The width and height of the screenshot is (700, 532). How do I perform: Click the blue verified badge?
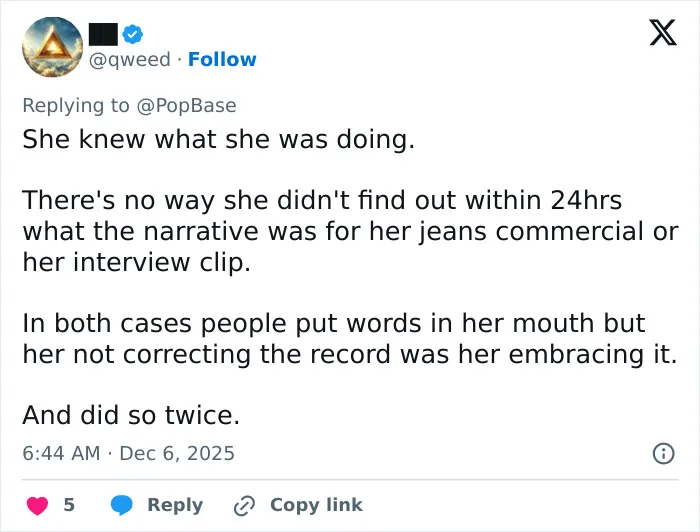[133, 34]
